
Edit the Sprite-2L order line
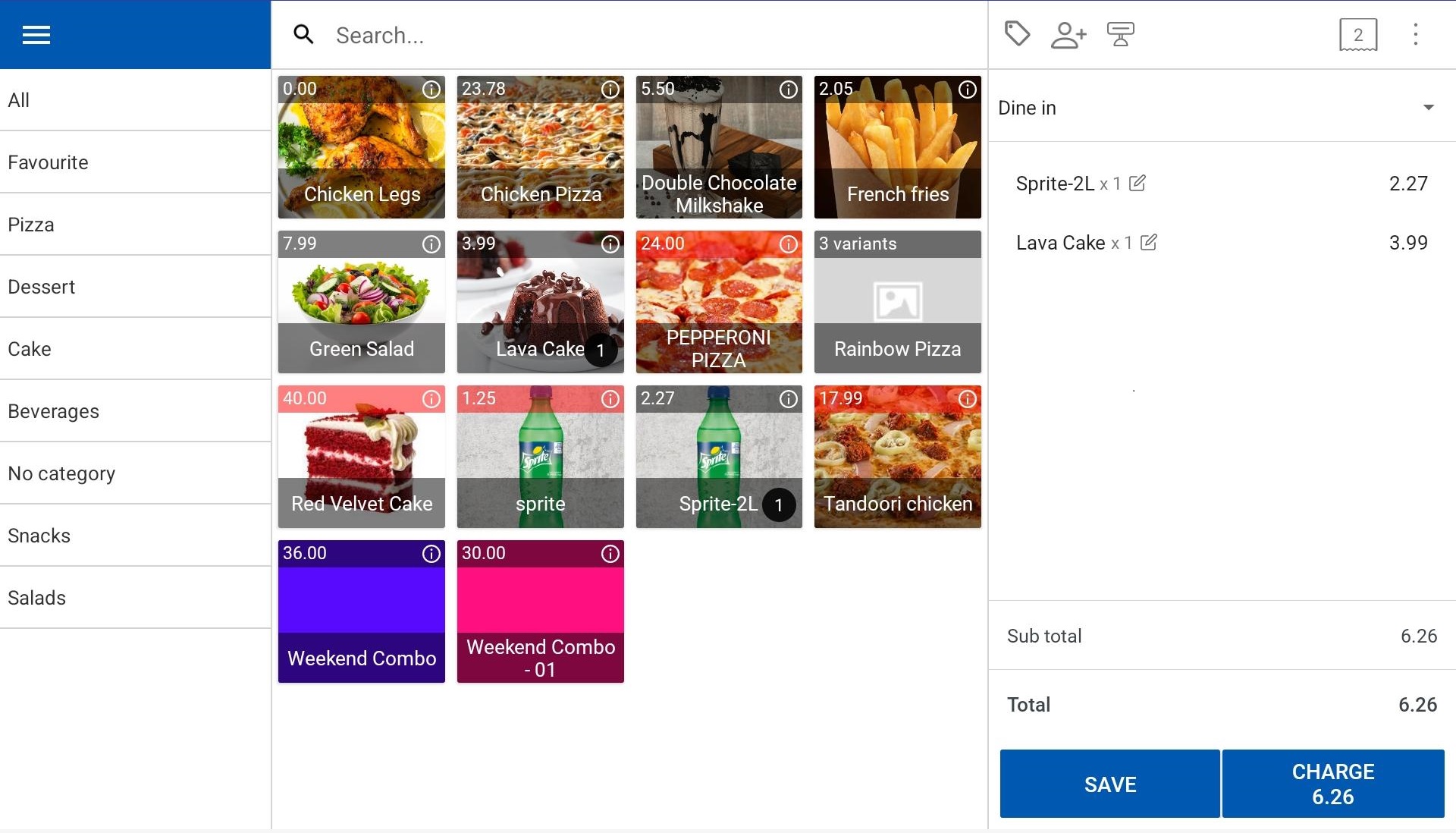[x=1137, y=184]
